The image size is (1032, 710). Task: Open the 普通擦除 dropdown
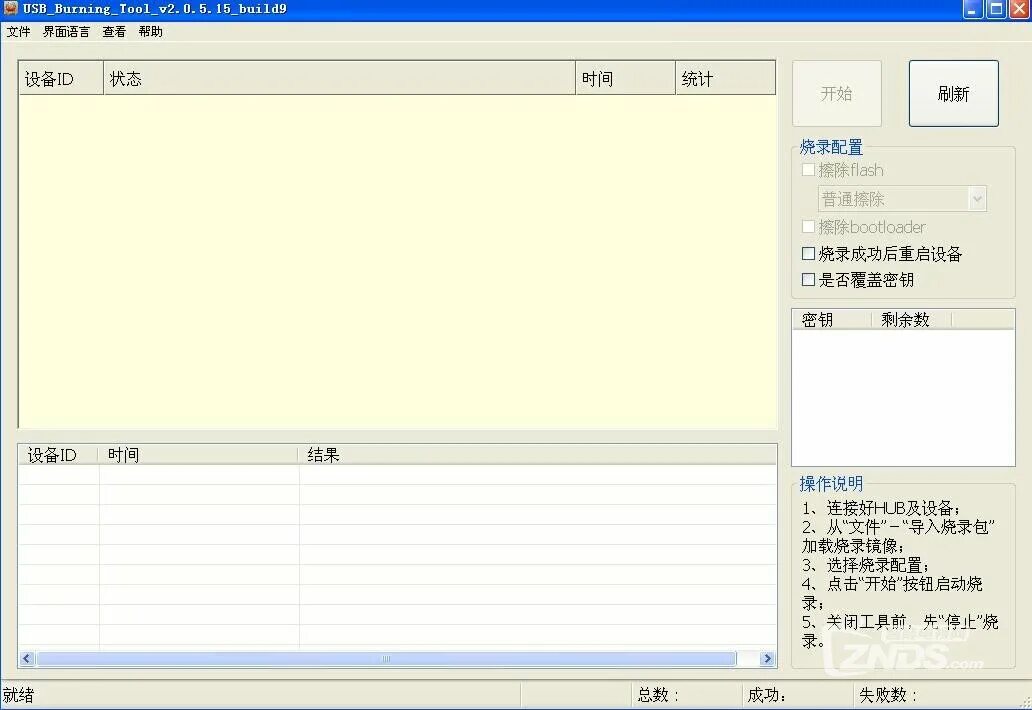coord(902,199)
